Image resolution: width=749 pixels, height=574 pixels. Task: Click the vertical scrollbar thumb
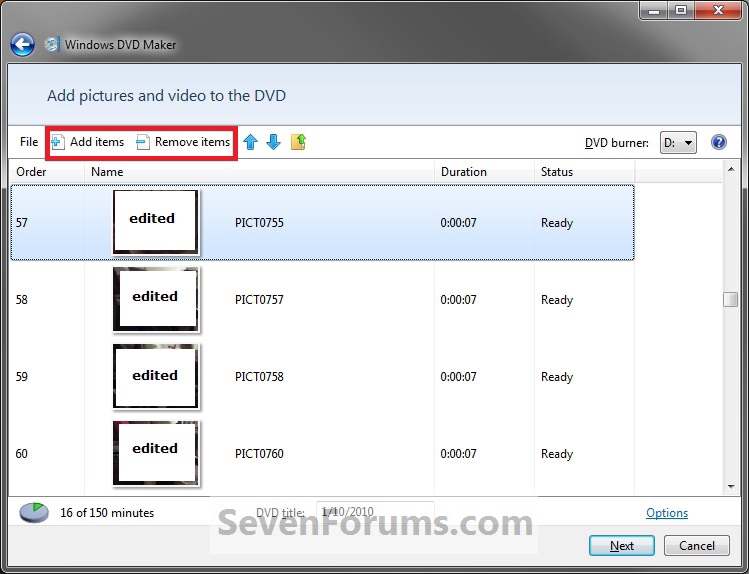tap(730, 299)
